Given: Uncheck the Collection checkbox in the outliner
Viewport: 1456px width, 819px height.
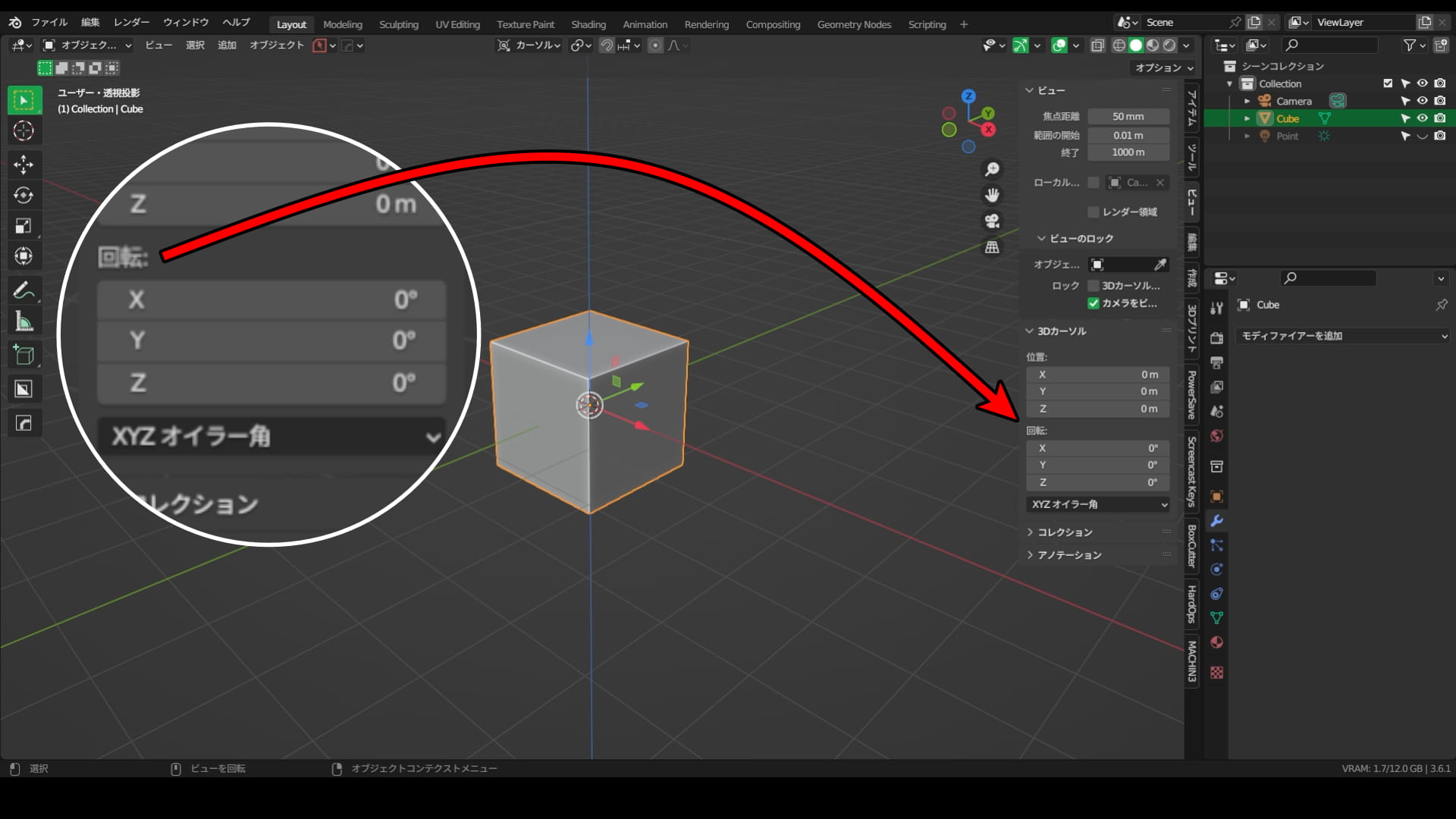Looking at the screenshot, I should coord(1389,83).
